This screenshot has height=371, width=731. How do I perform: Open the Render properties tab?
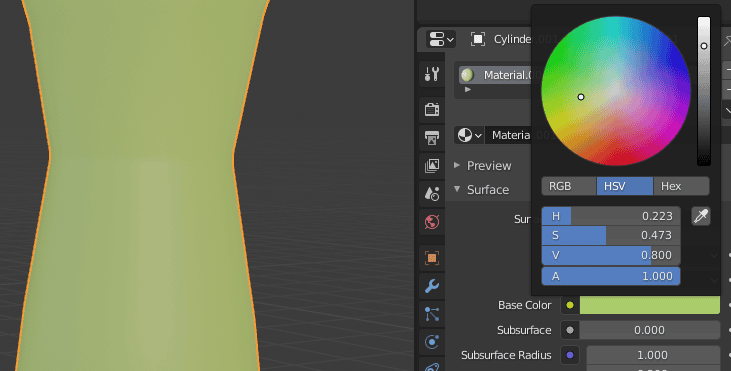click(432, 110)
